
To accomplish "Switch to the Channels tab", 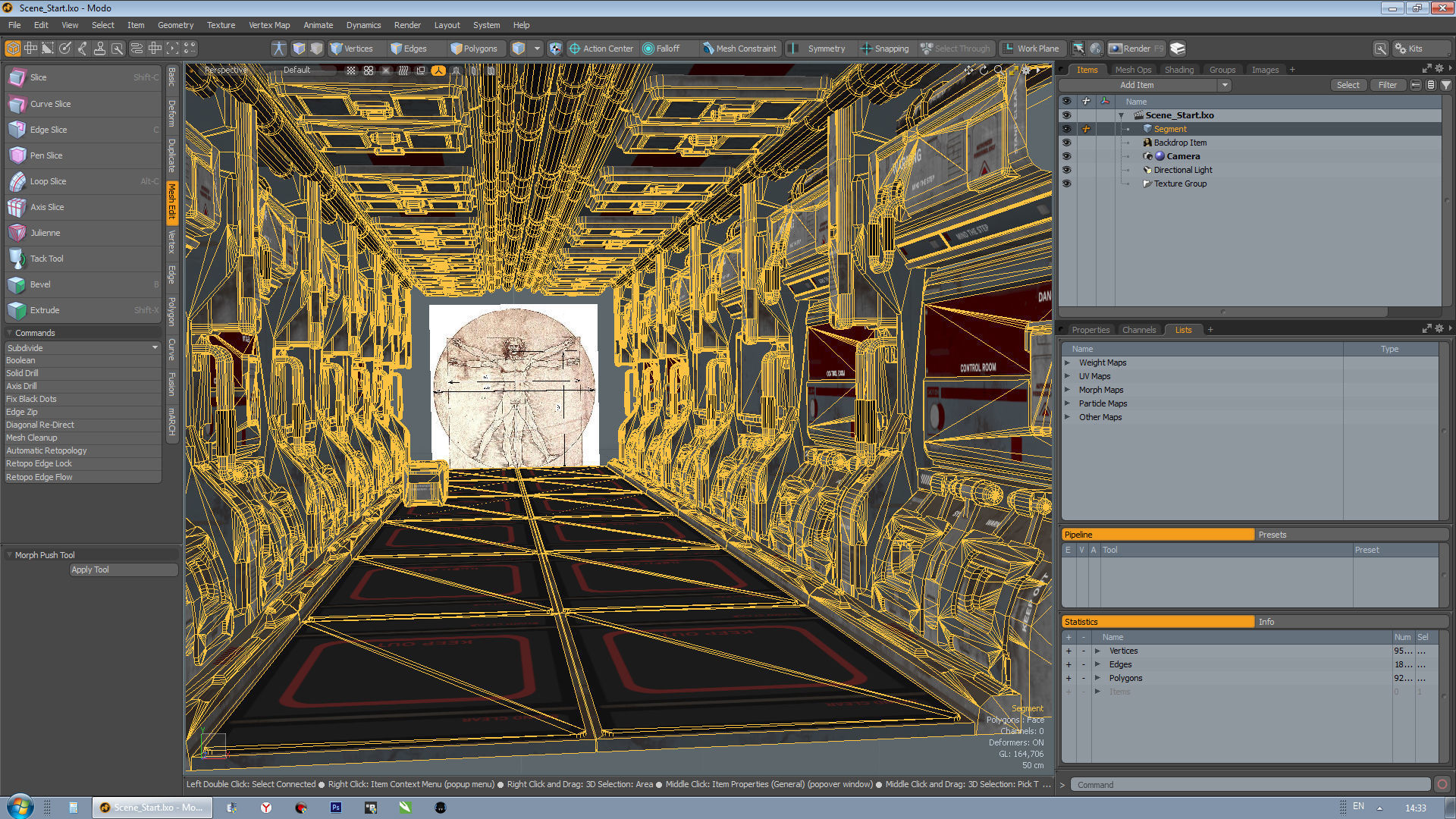I will (1138, 330).
